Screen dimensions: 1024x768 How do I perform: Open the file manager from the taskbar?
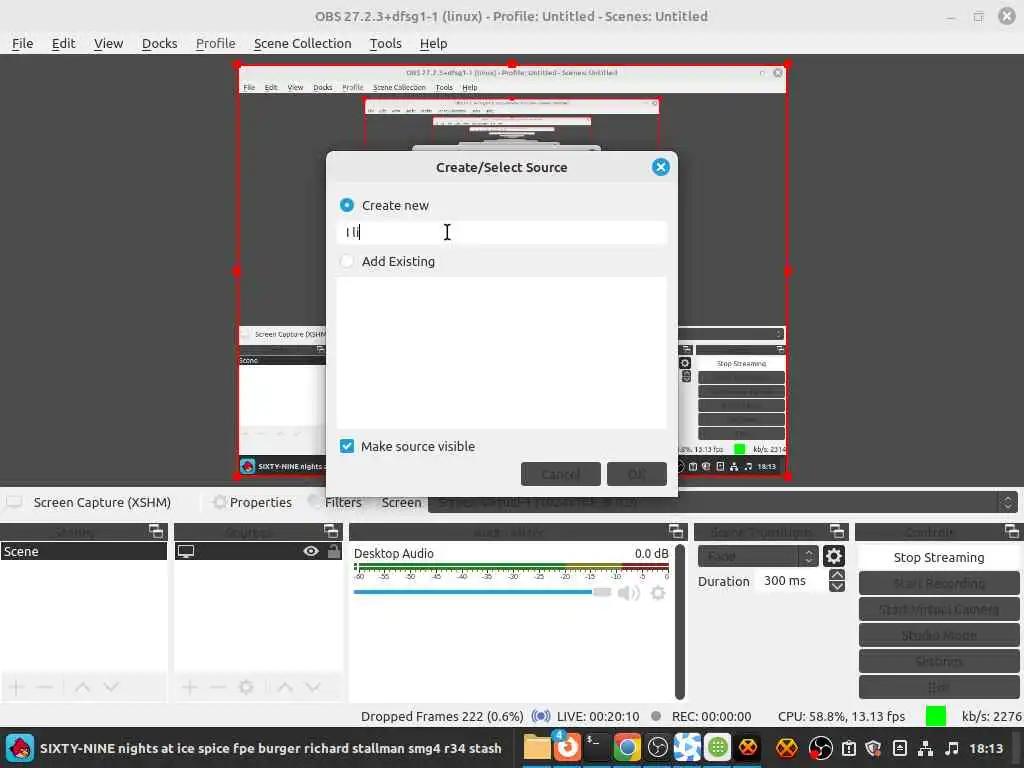(x=537, y=748)
